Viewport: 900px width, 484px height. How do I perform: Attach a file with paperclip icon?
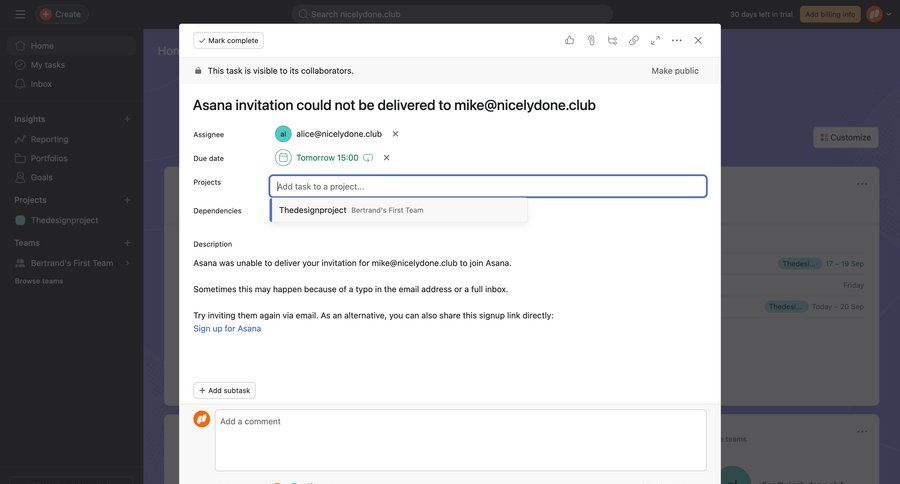pos(591,40)
